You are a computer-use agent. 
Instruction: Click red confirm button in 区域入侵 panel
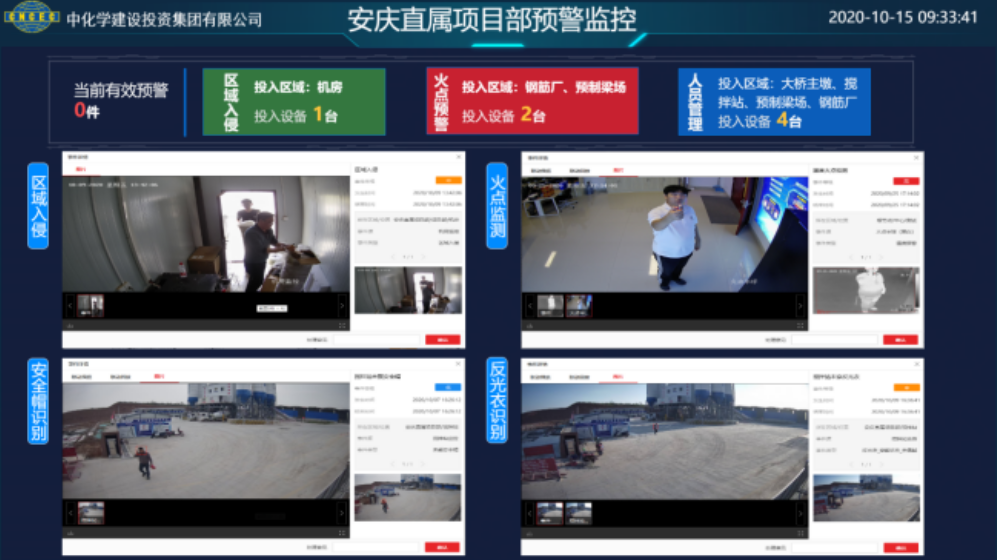pos(443,340)
